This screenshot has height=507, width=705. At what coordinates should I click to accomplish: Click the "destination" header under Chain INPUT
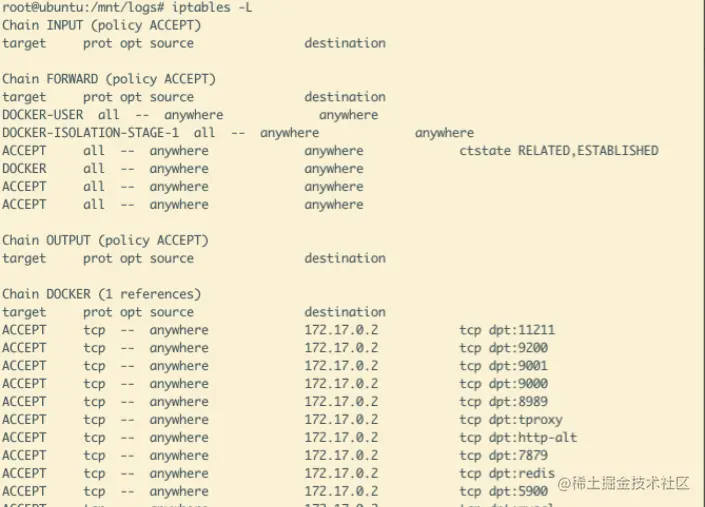[x=345, y=44]
